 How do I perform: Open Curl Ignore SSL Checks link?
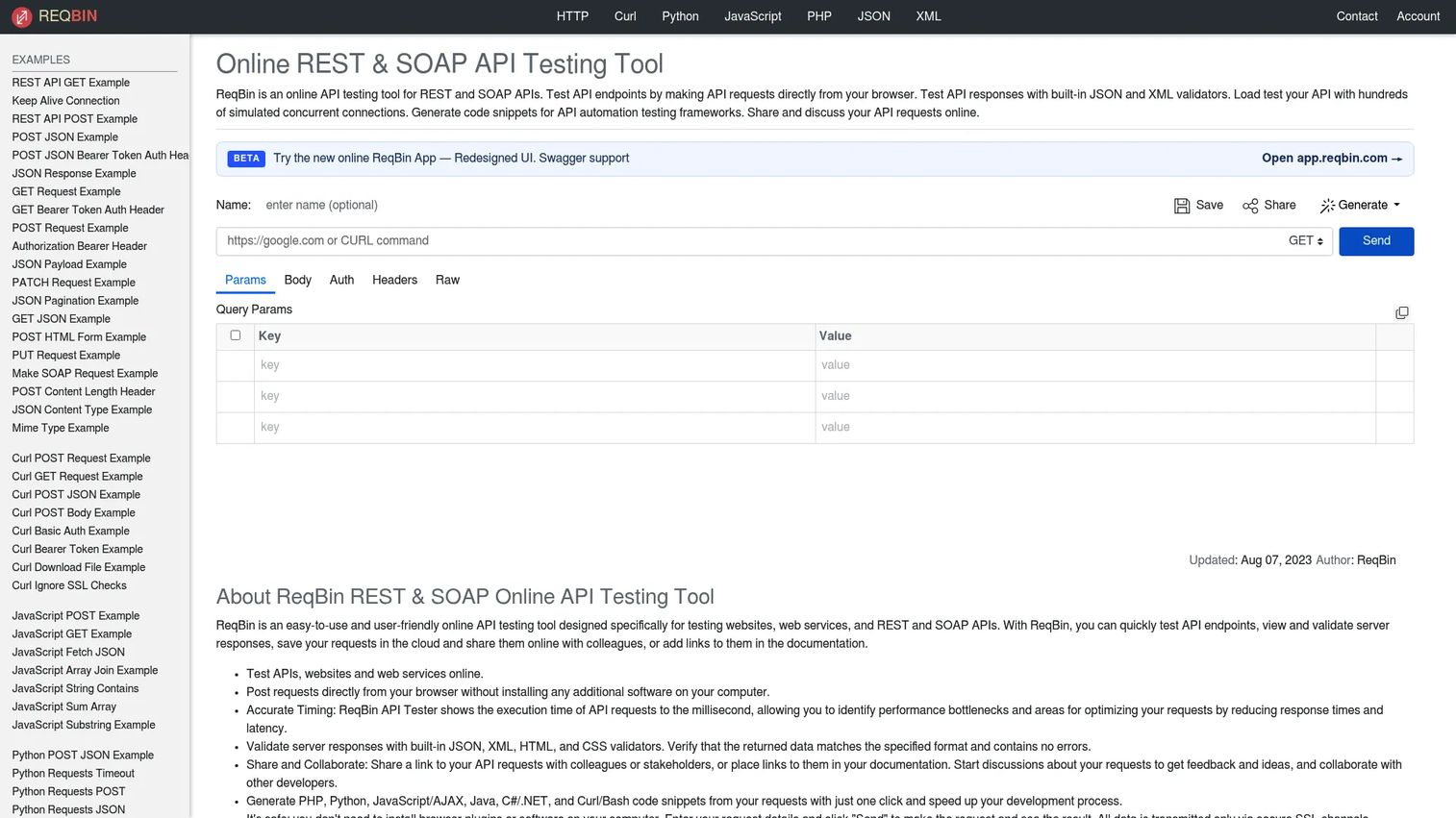pos(69,585)
